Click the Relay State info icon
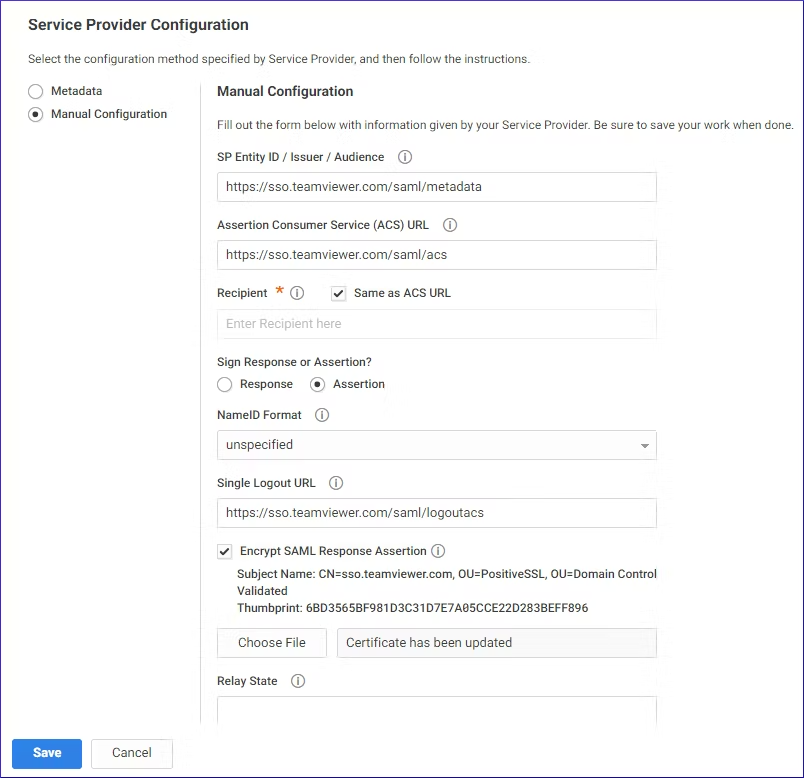 298,681
